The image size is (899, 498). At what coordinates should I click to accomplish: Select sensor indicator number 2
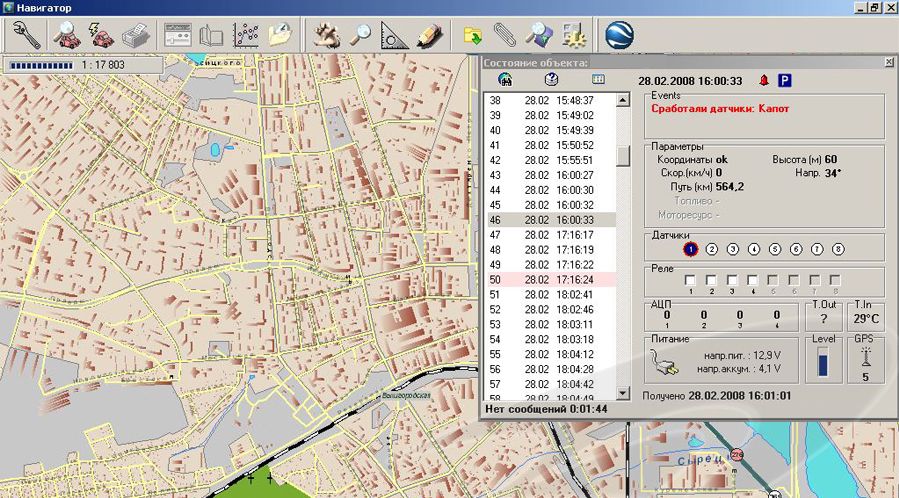click(x=712, y=249)
